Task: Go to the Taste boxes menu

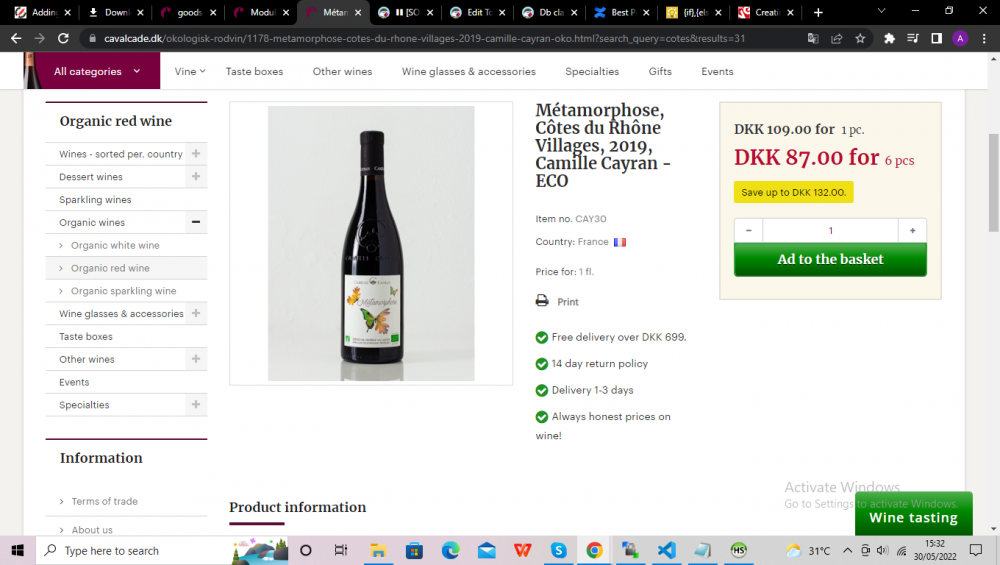Action: (x=254, y=72)
